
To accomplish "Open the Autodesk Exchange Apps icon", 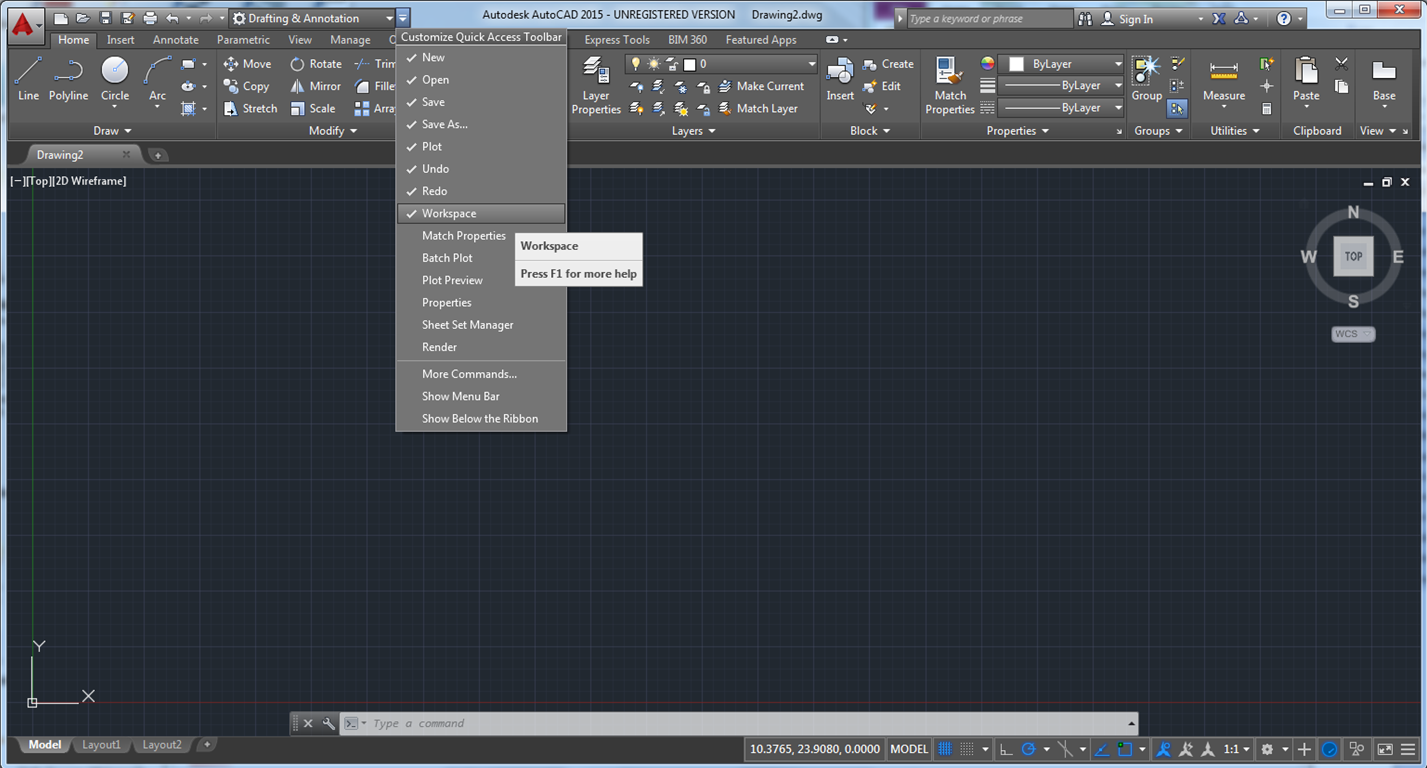I will coord(1219,18).
